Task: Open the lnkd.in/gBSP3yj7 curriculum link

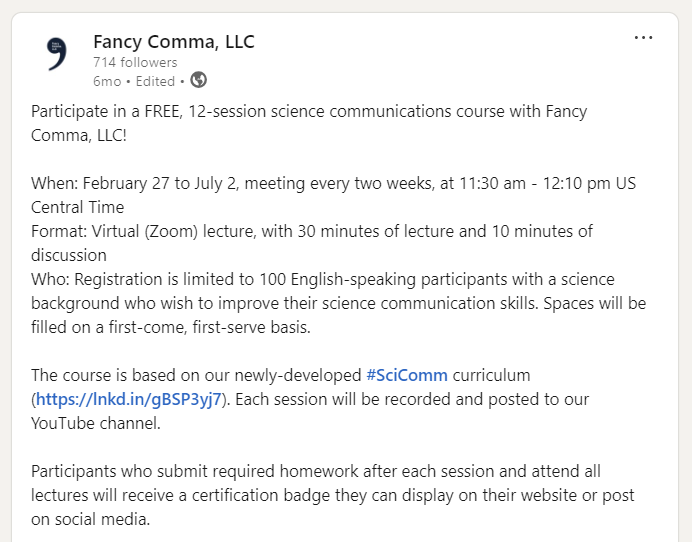Action: tap(128, 399)
